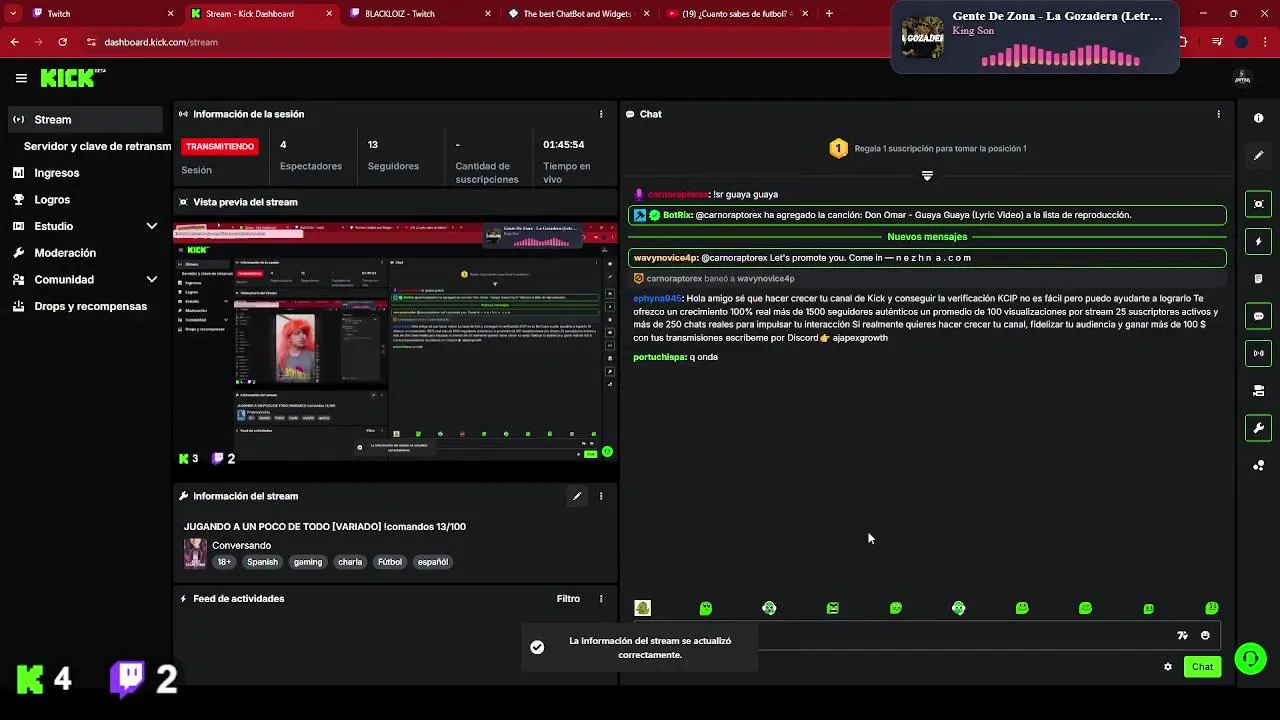Toggle the stream preview widget icon

point(1258,204)
